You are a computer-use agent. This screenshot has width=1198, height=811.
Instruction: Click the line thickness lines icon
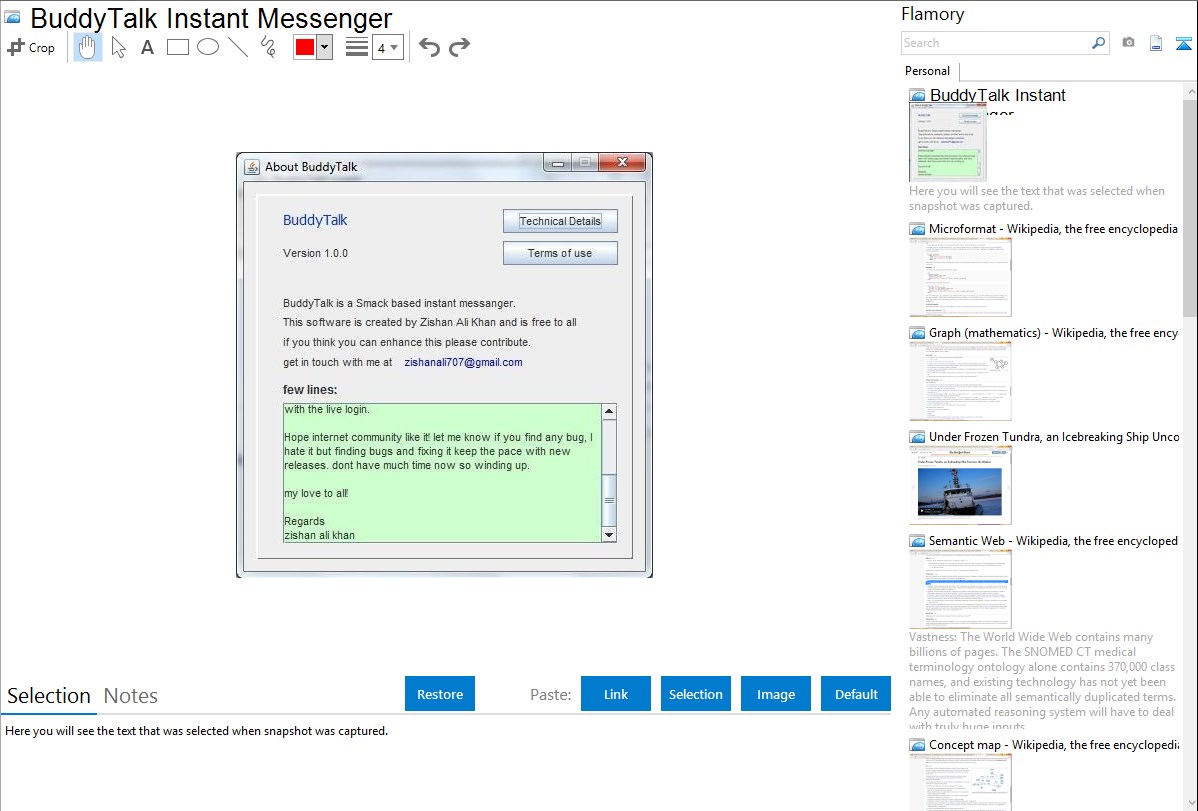point(357,47)
